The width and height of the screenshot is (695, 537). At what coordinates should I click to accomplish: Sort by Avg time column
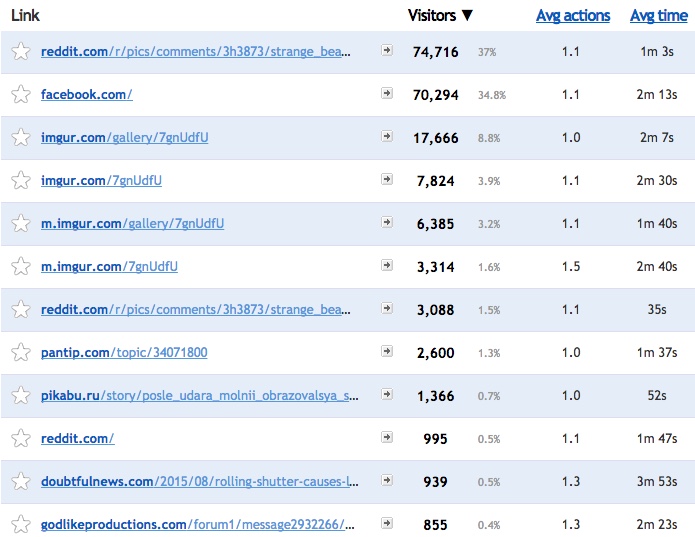click(659, 16)
